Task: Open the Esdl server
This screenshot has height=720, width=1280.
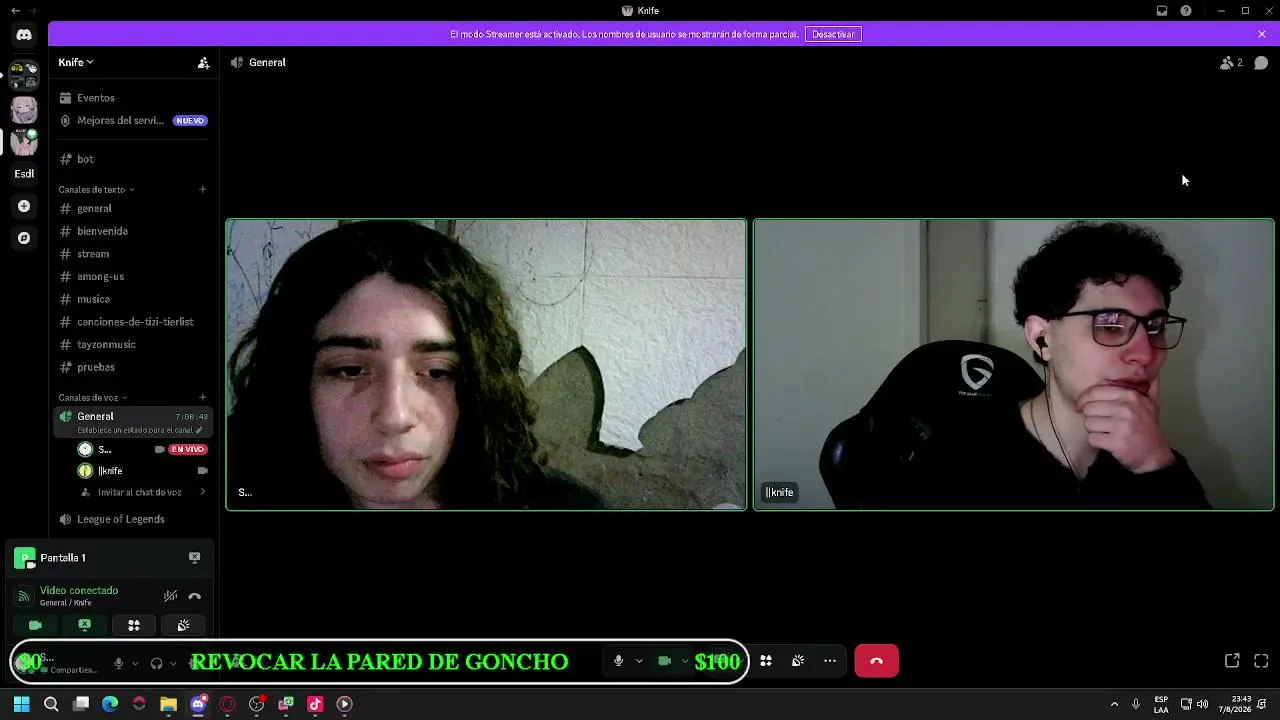Action: [x=24, y=174]
